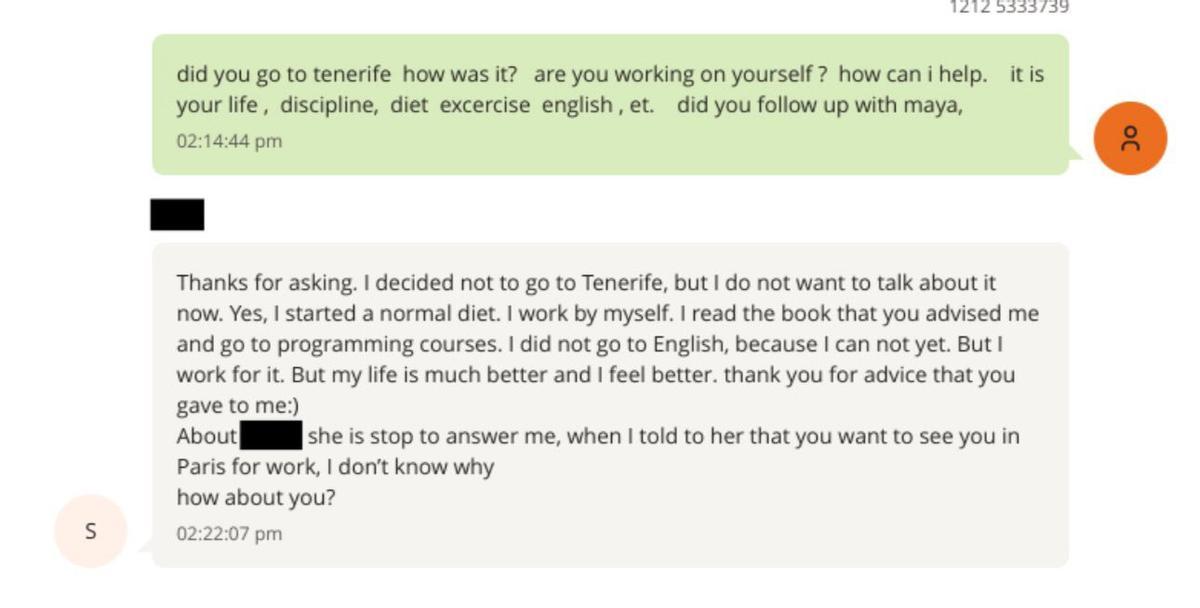Click the redacted name after "About"
The width and height of the screenshot is (1200, 608).
point(271,436)
